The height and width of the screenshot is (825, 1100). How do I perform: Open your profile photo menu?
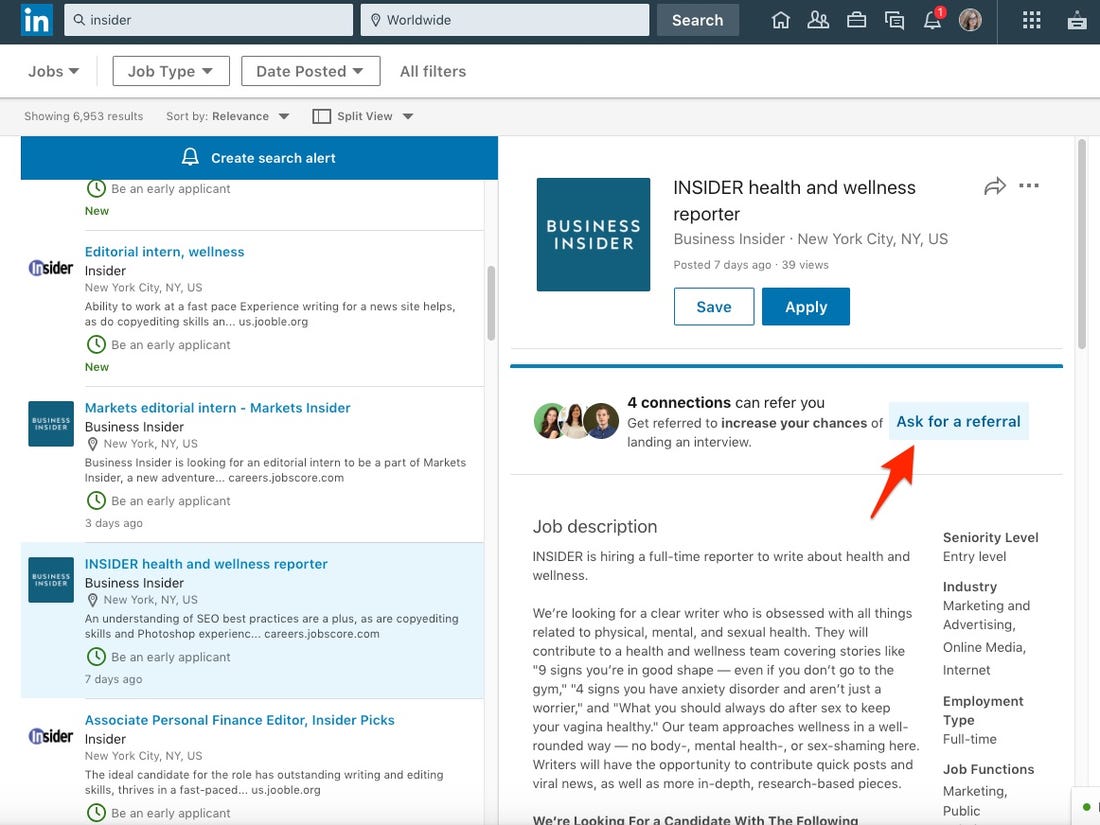point(970,19)
